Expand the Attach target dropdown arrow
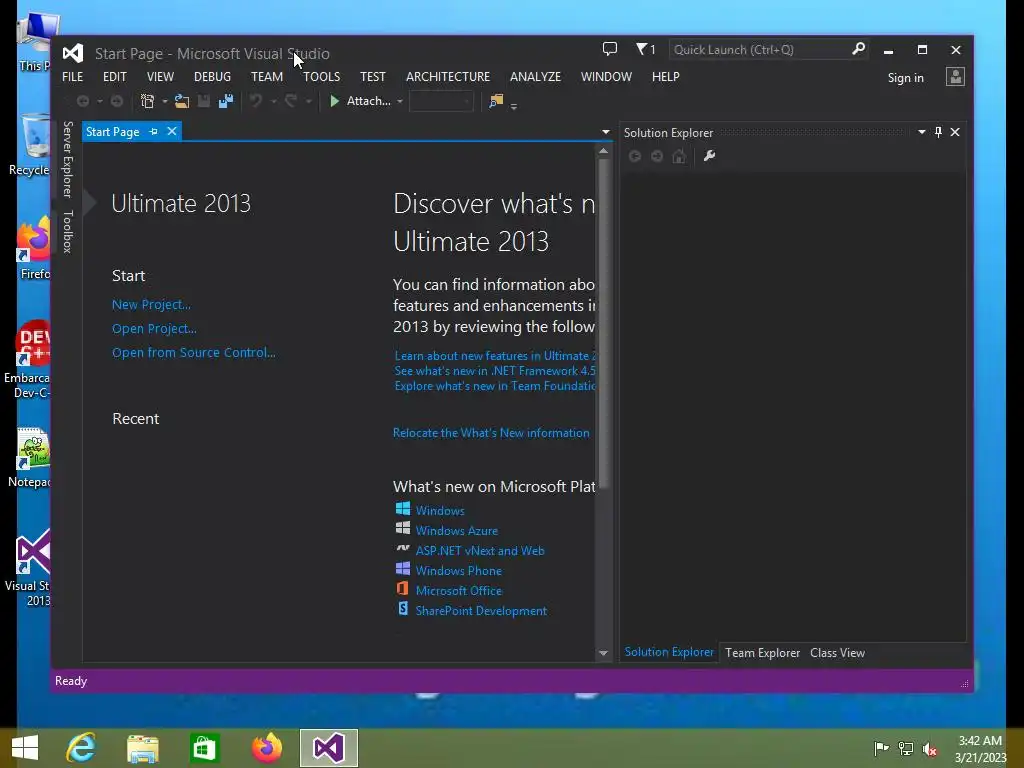Viewport: 1024px width, 768px height. pos(400,102)
